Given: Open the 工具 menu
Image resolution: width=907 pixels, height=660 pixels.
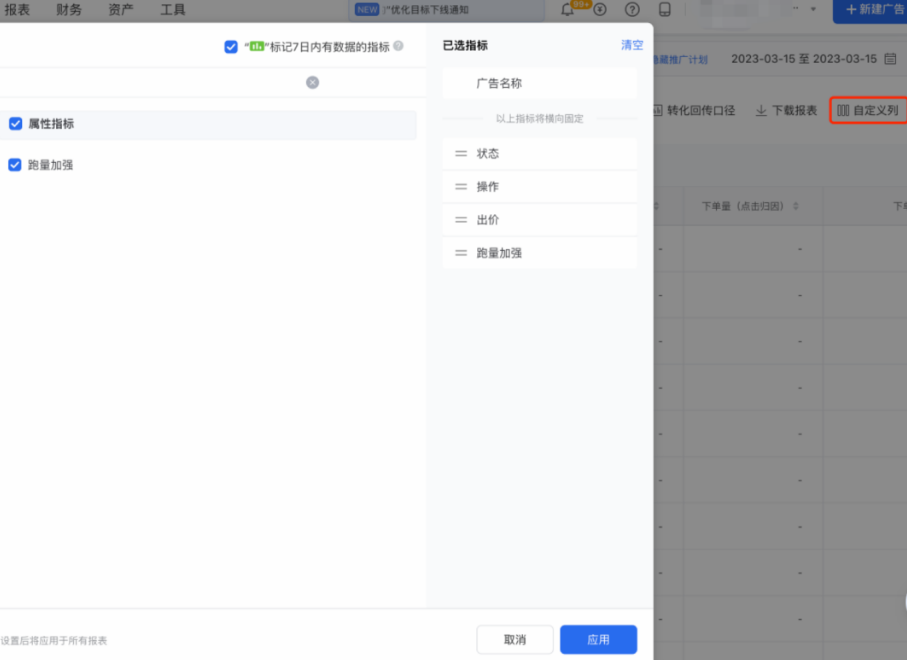Looking at the screenshot, I should (173, 10).
